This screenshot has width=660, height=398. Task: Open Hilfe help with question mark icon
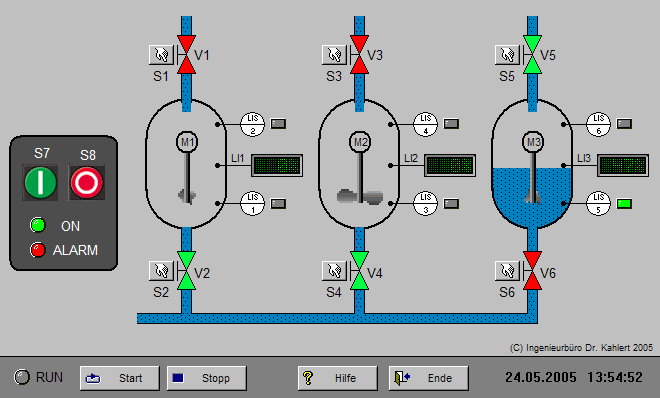pos(338,378)
